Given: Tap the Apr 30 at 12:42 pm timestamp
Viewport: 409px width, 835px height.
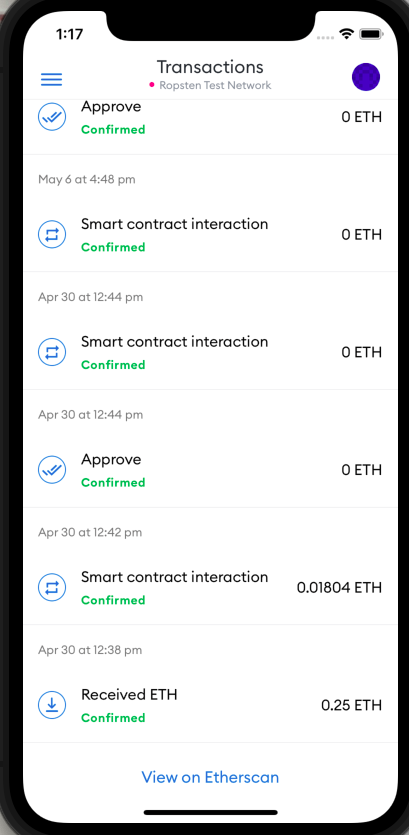Looking at the screenshot, I should click(x=90, y=532).
